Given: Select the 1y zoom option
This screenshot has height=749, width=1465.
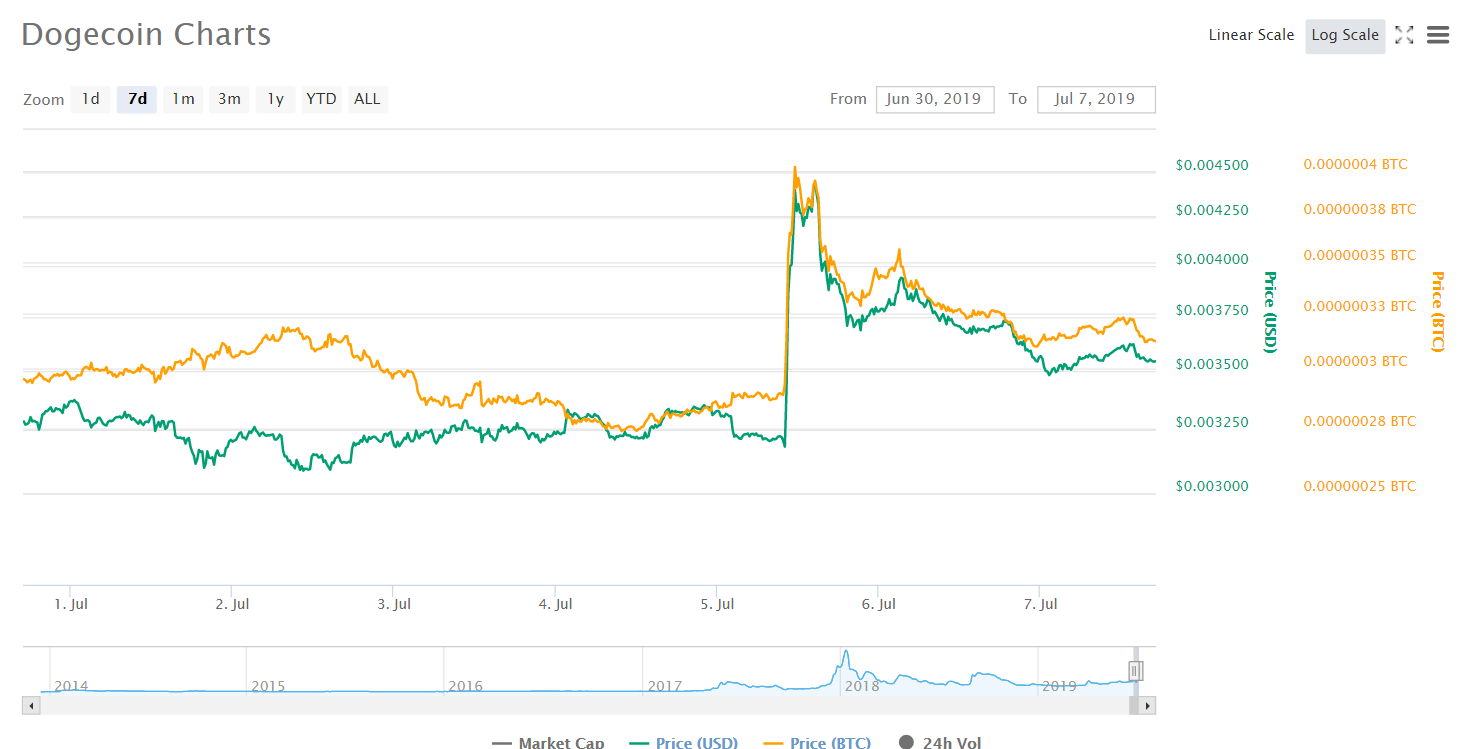Looking at the screenshot, I should tap(274, 98).
